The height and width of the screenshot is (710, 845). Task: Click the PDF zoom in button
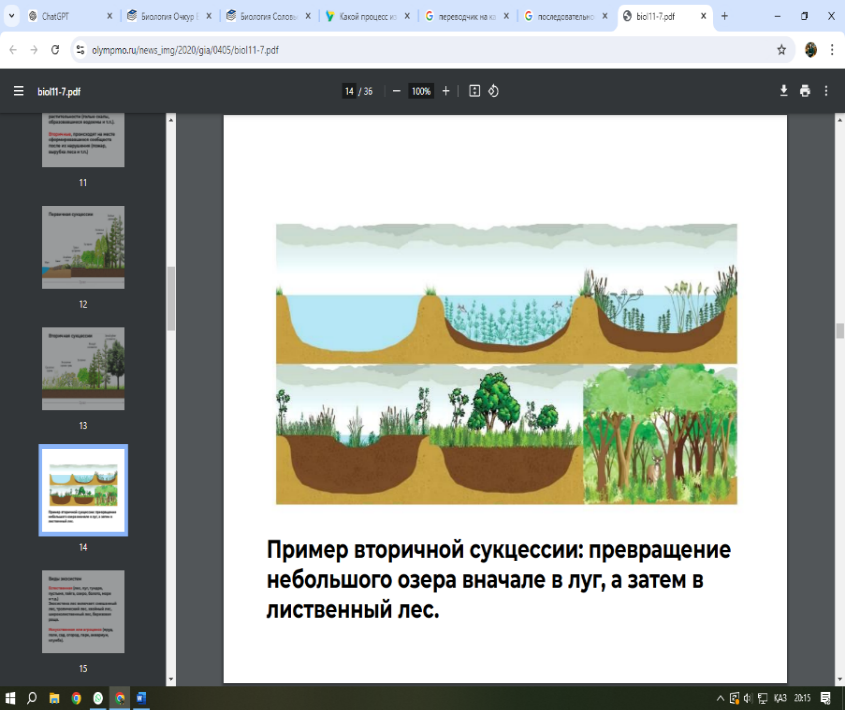446,91
